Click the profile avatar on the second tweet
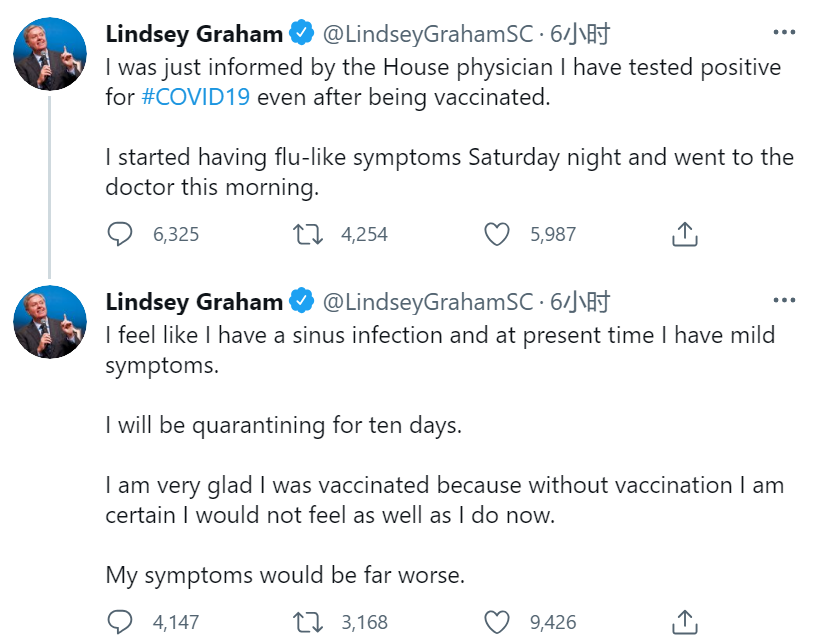The width and height of the screenshot is (815, 644). pyautogui.click(x=50, y=320)
